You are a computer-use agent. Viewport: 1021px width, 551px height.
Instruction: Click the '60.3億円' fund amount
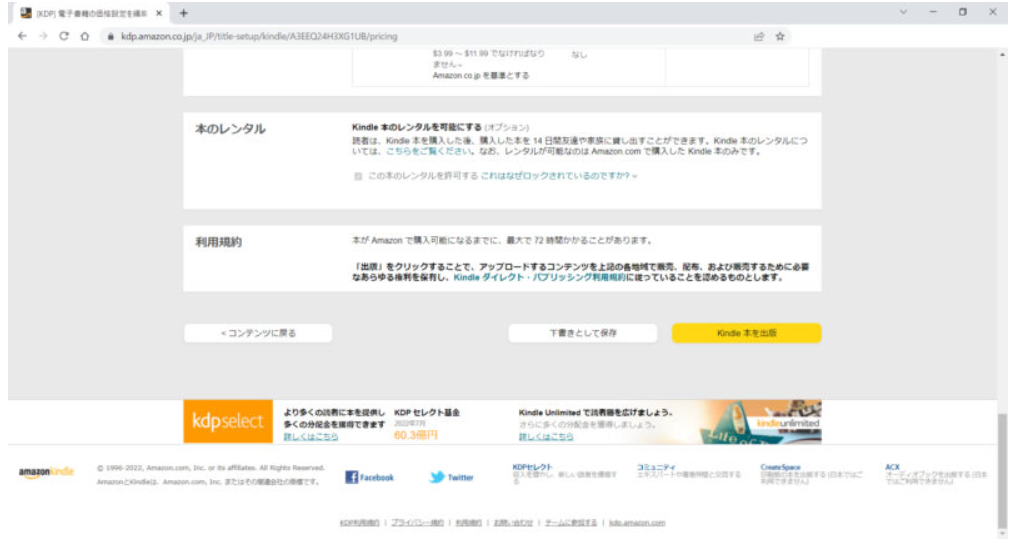415,435
